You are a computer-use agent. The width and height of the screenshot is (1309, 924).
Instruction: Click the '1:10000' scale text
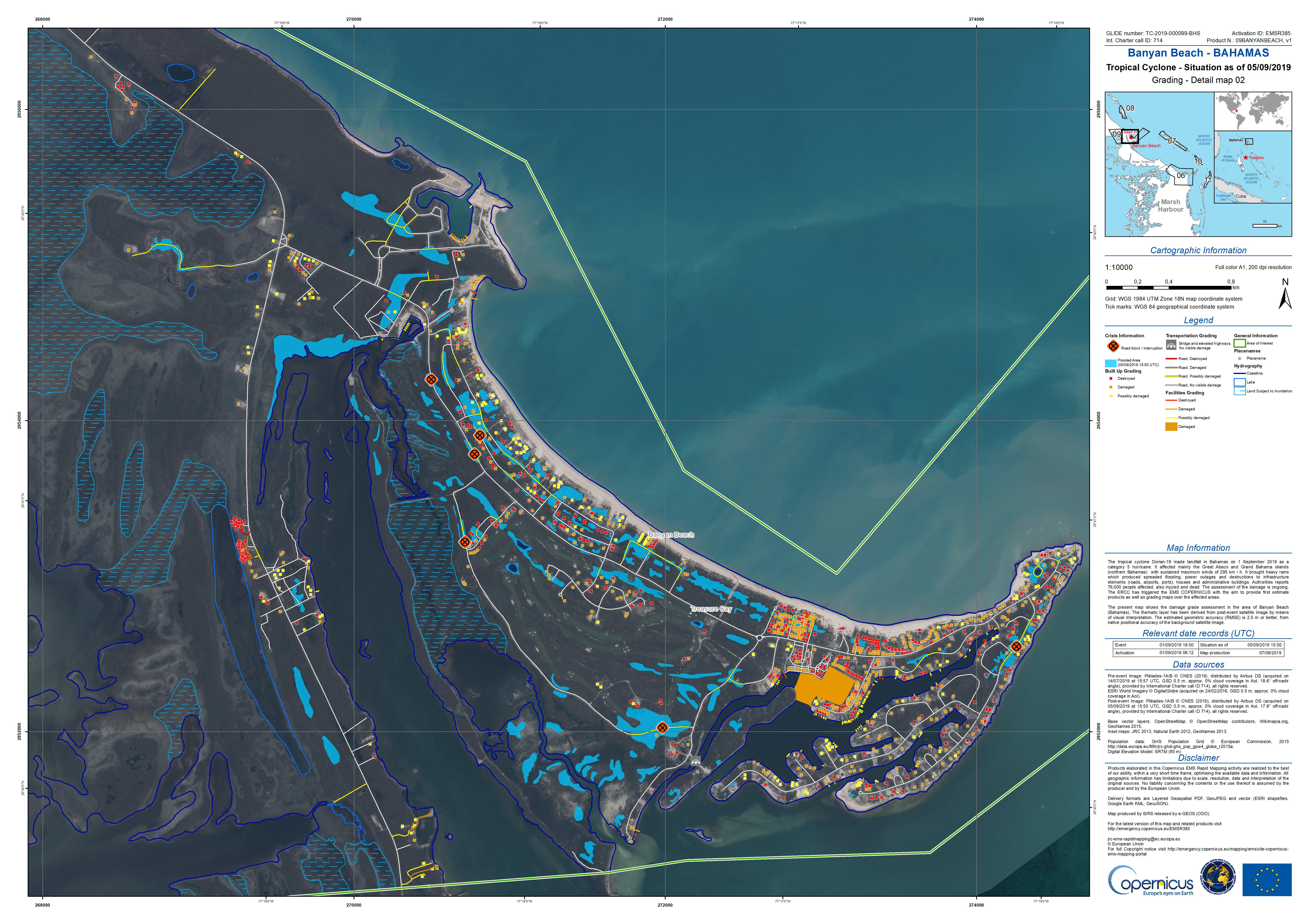click(1119, 267)
